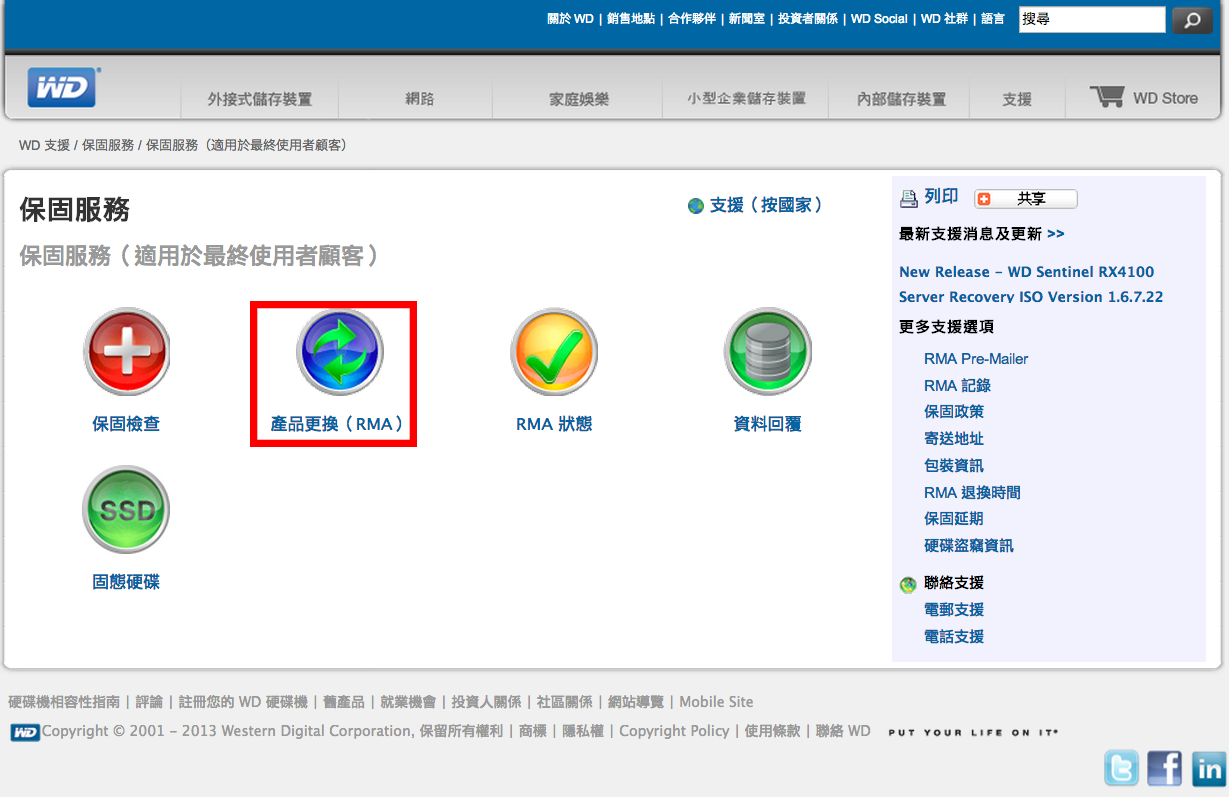Click the Copyright Policy footer link

click(x=674, y=731)
